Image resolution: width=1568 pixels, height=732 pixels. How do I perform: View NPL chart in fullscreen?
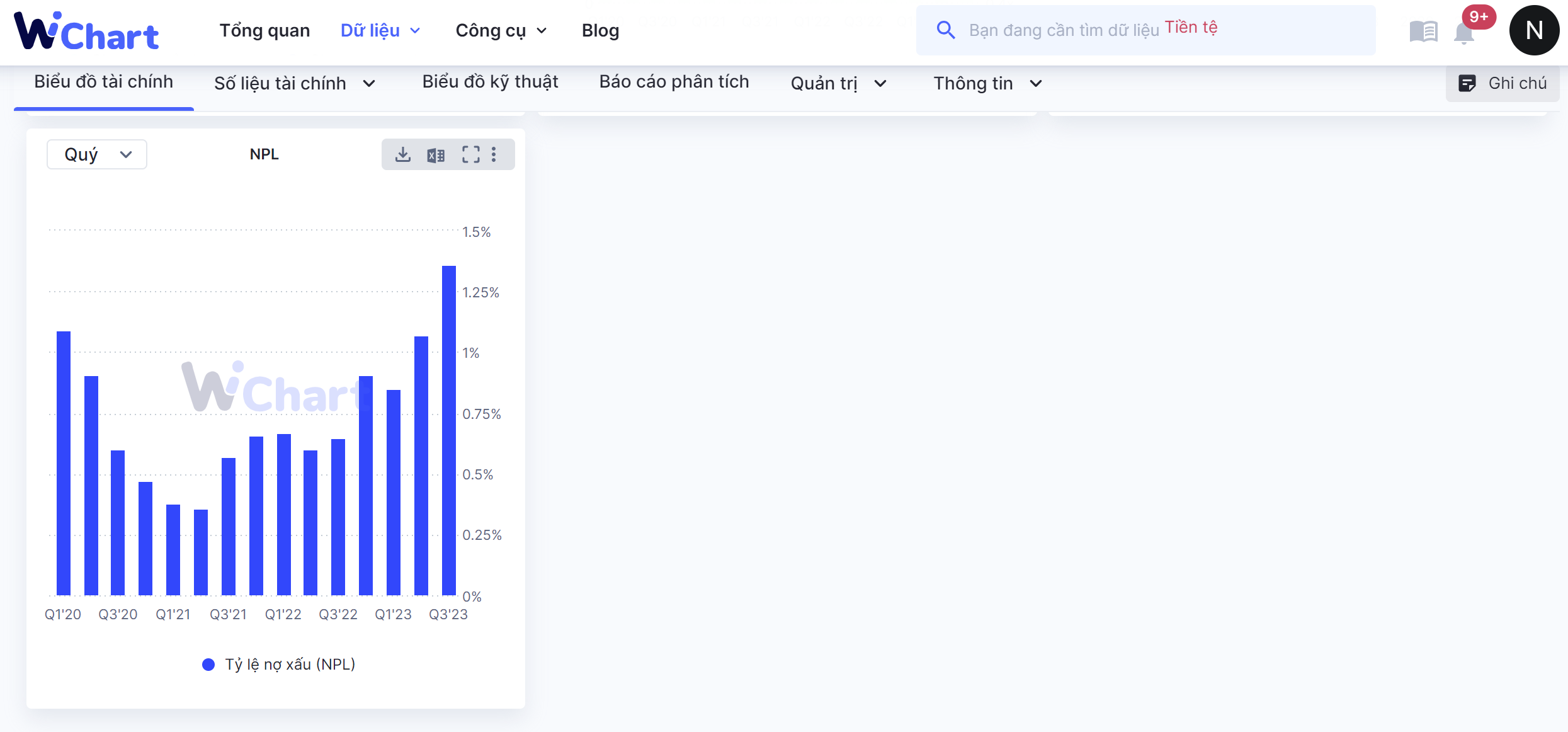(x=470, y=154)
